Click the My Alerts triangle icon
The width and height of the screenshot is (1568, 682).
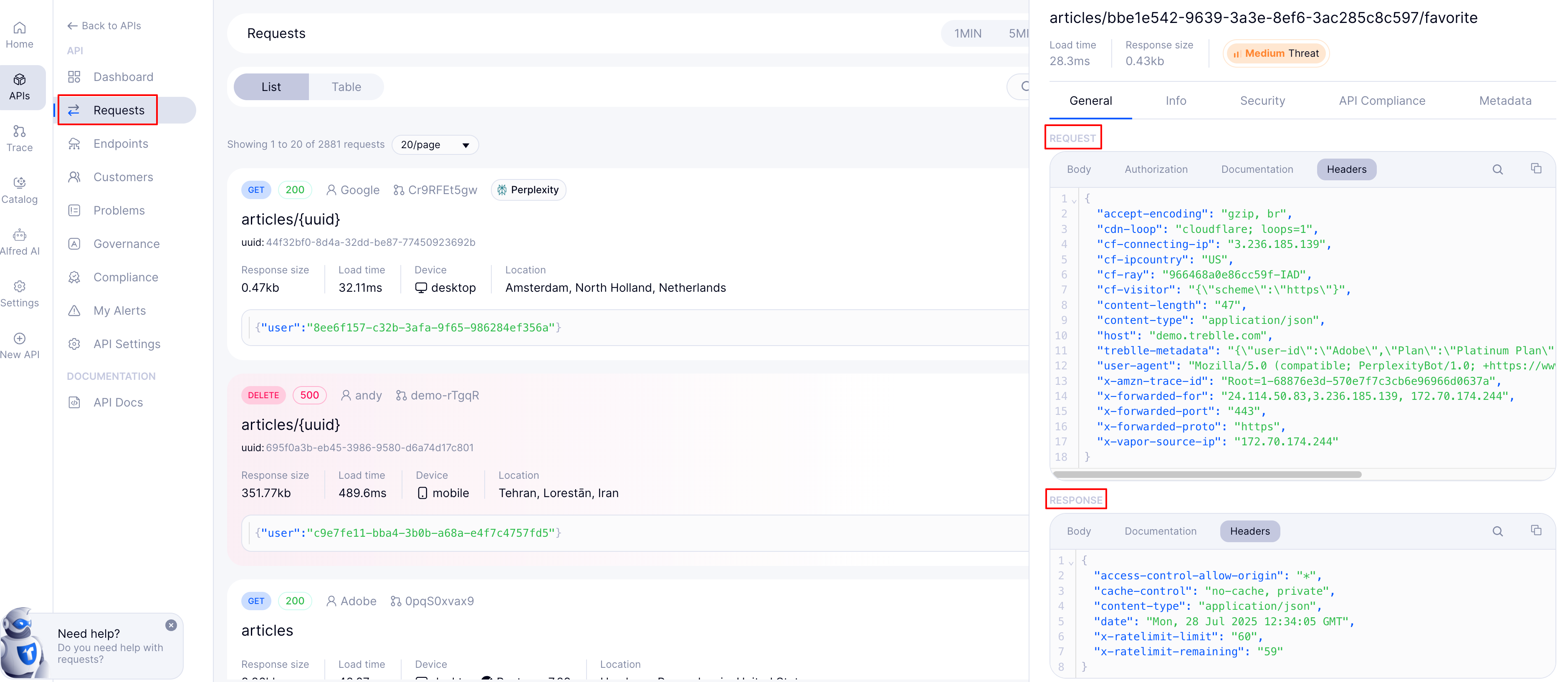coord(74,311)
